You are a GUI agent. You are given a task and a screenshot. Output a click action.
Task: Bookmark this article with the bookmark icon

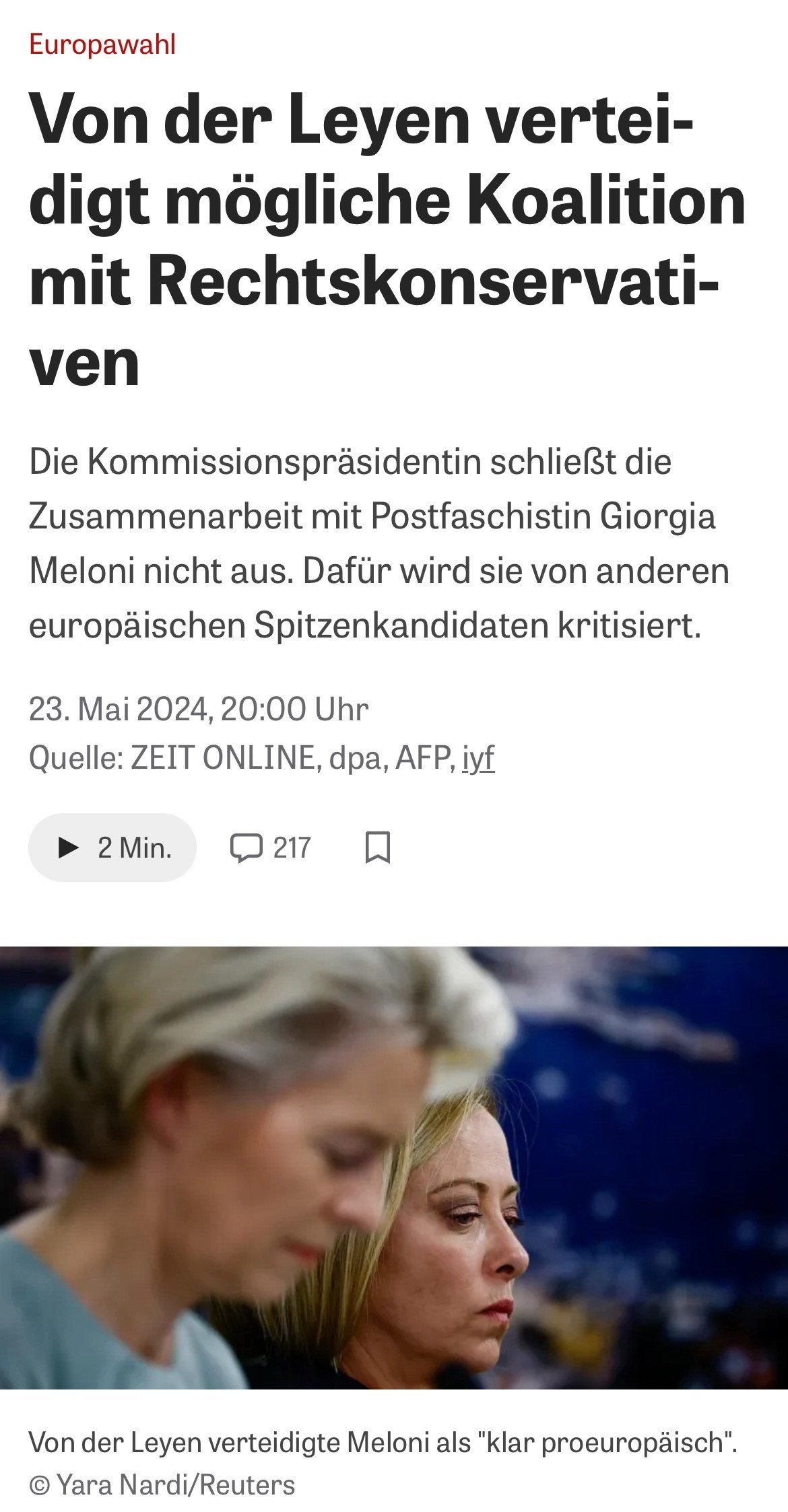pyautogui.click(x=378, y=848)
